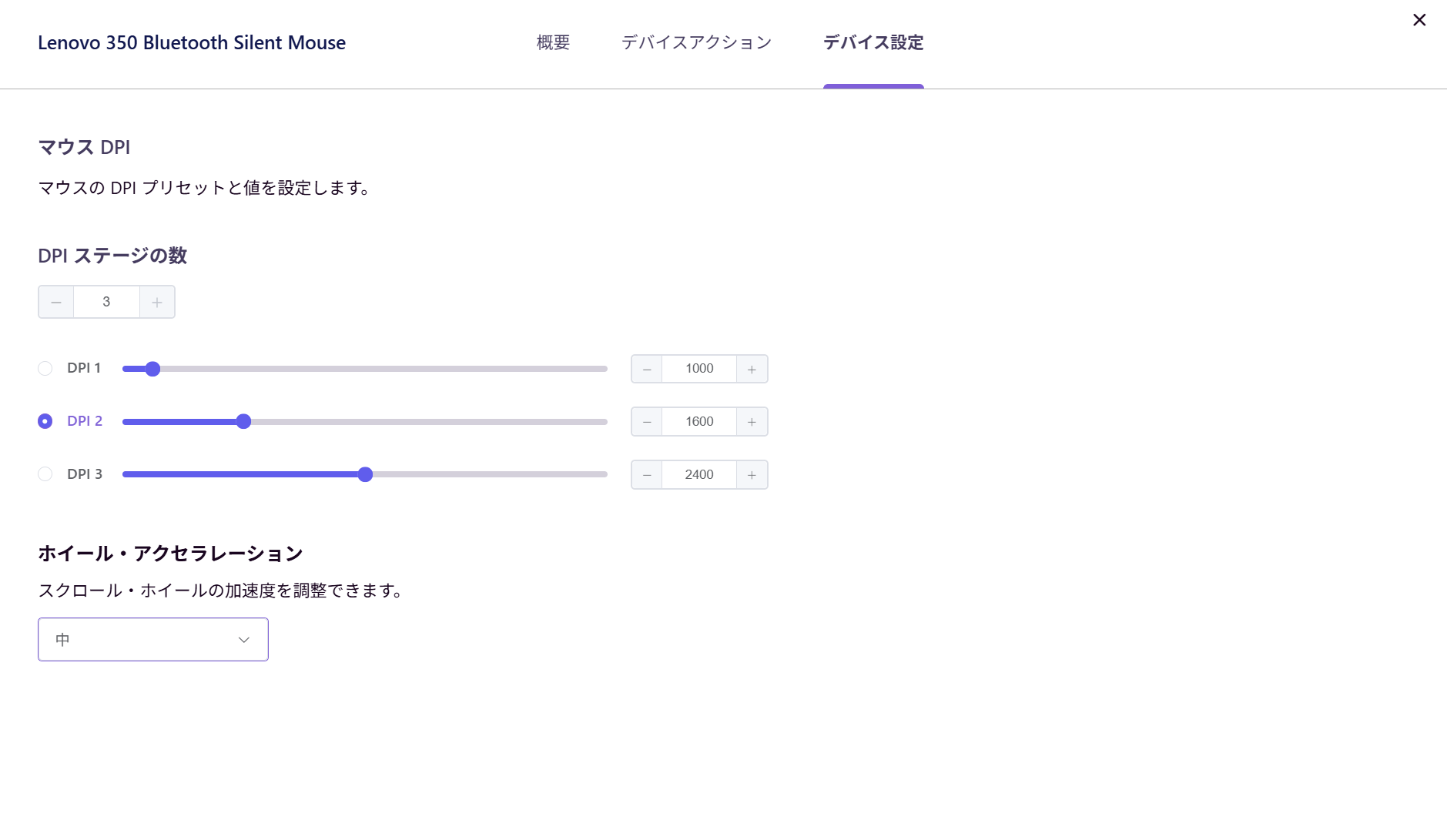The height and width of the screenshot is (840, 1447).
Task: Expand the scroll acceleration options list
Action: (x=152, y=639)
